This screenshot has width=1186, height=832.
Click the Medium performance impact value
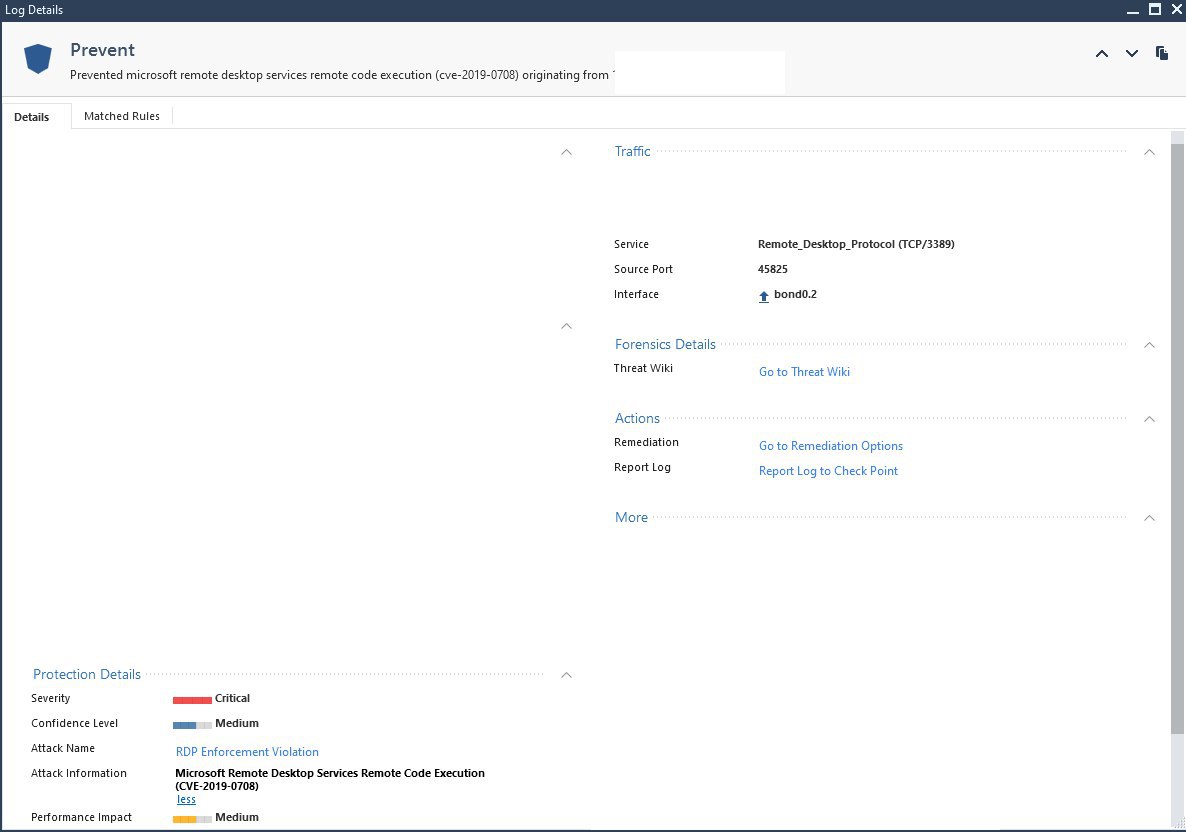pyautogui.click(x=237, y=817)
